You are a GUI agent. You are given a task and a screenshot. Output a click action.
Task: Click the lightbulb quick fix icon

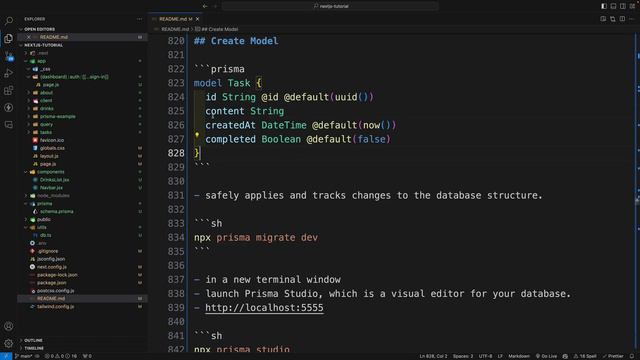[x=197, y=135]
